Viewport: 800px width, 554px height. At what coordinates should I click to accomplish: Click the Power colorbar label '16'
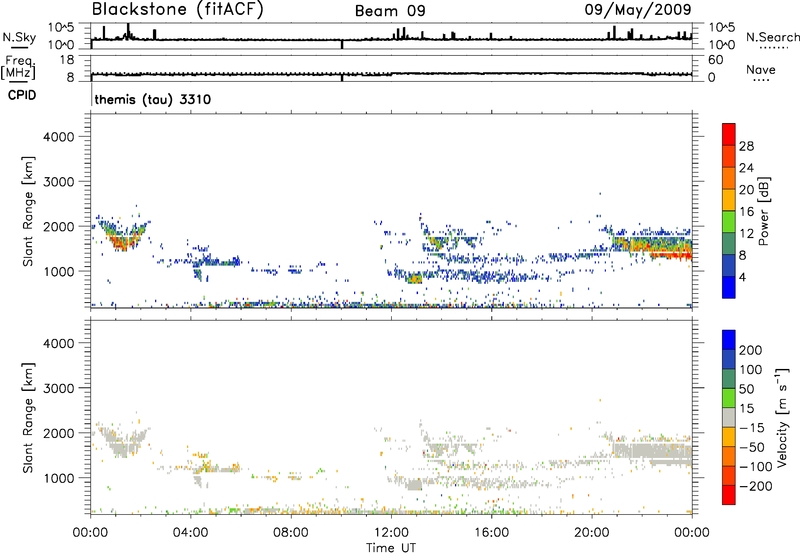coord(746,212)
